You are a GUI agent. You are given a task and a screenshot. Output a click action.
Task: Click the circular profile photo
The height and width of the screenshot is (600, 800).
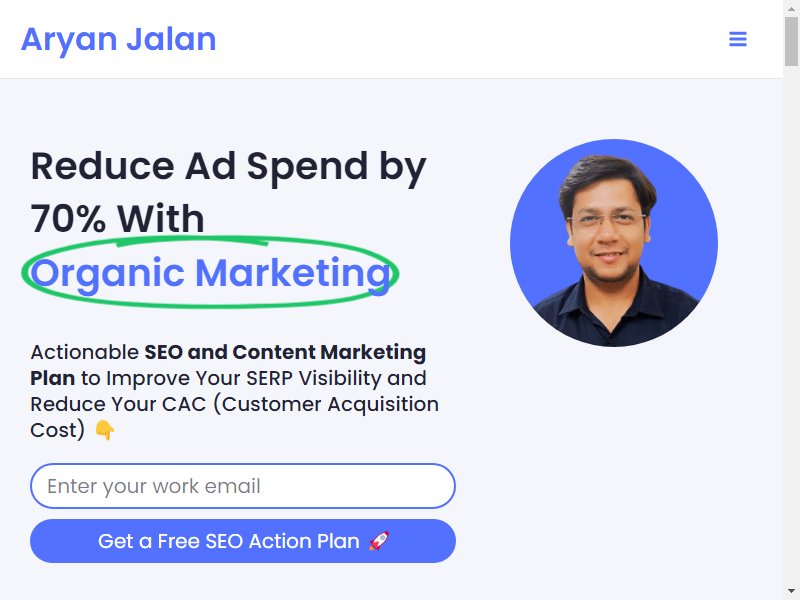click(x=614, y=243)
